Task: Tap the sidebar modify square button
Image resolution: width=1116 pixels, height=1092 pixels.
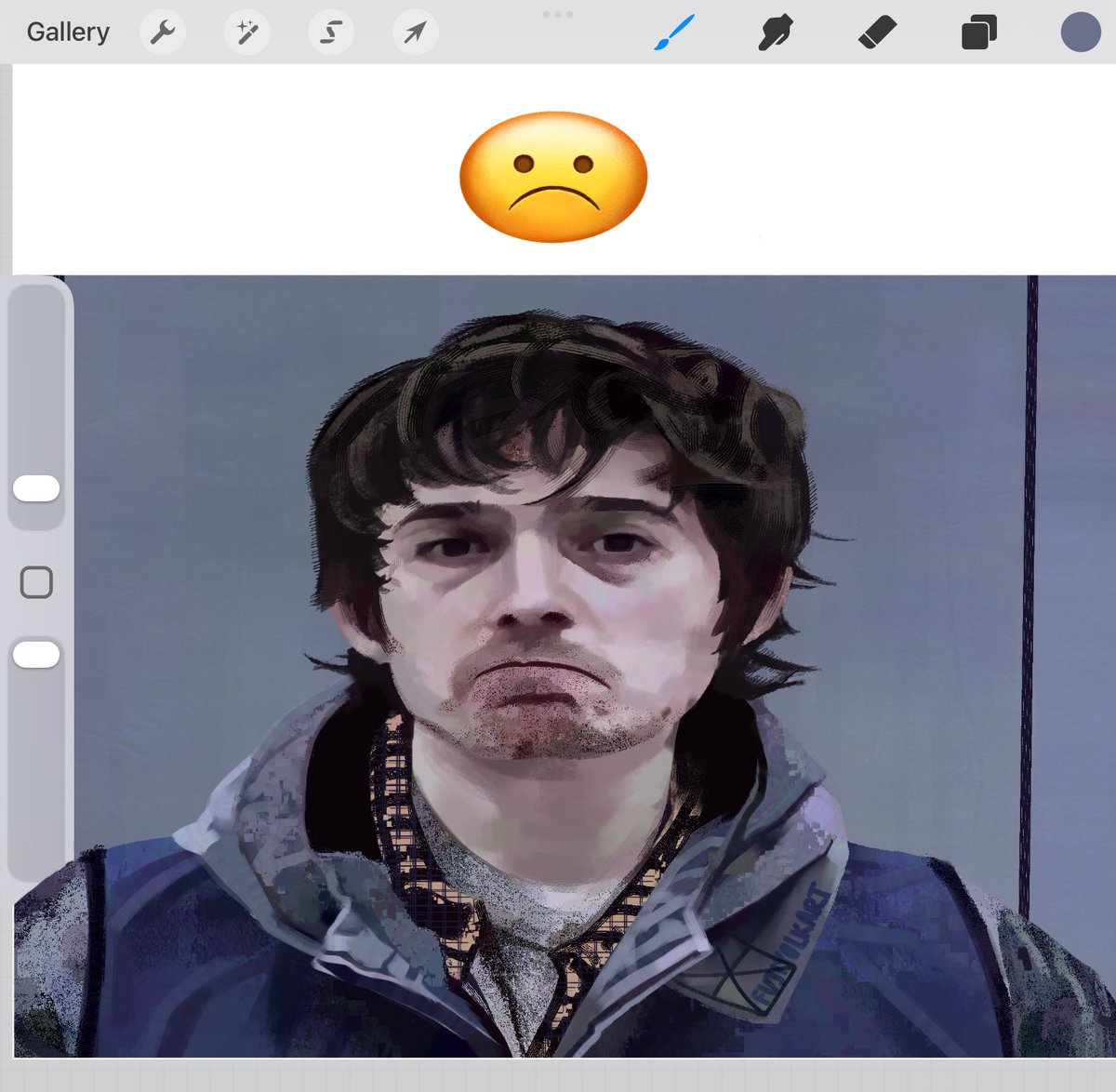Action: [36, 582]
